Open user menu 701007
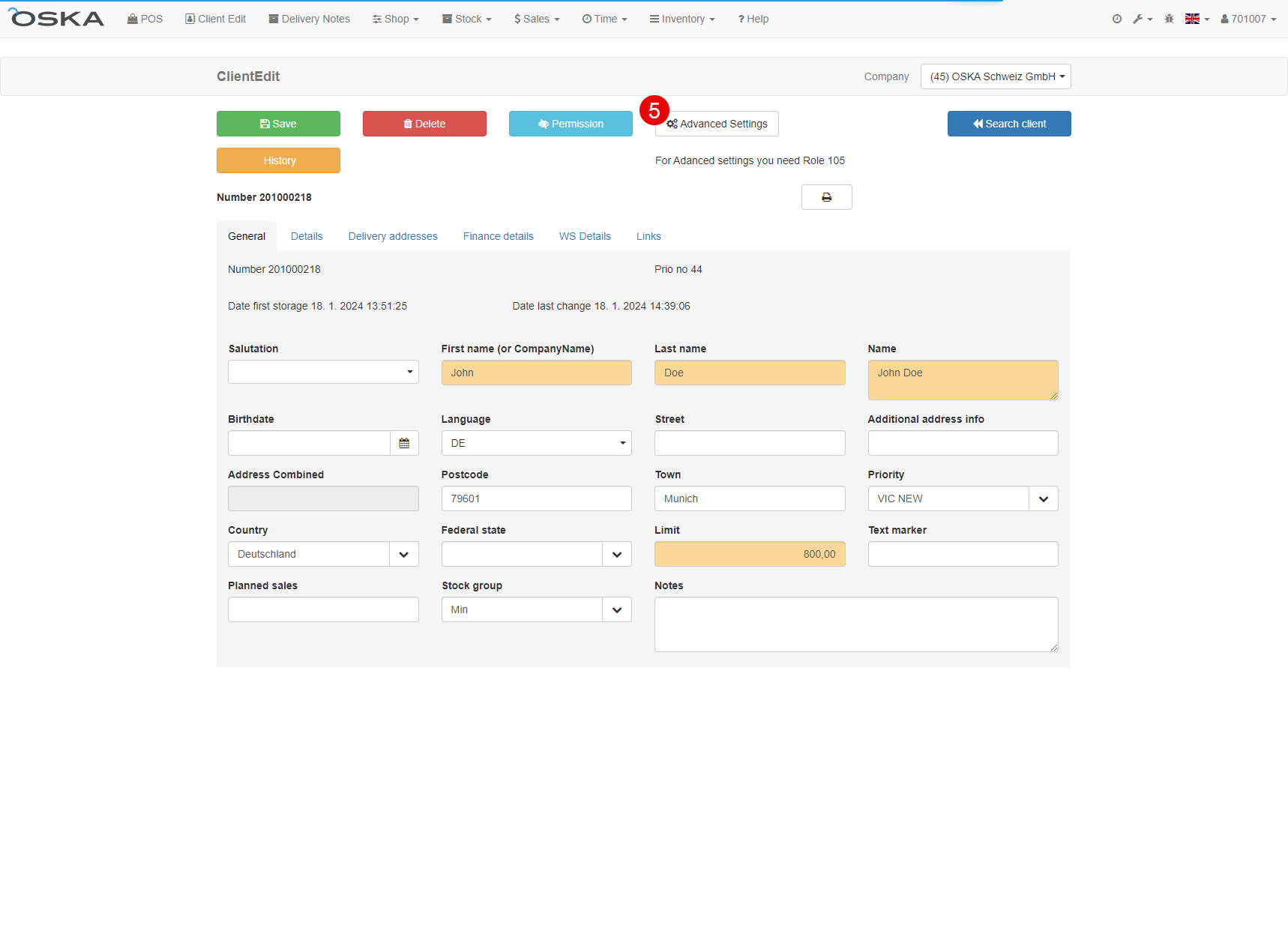This screenshot has height=952, width=1288. (1248, 19)
